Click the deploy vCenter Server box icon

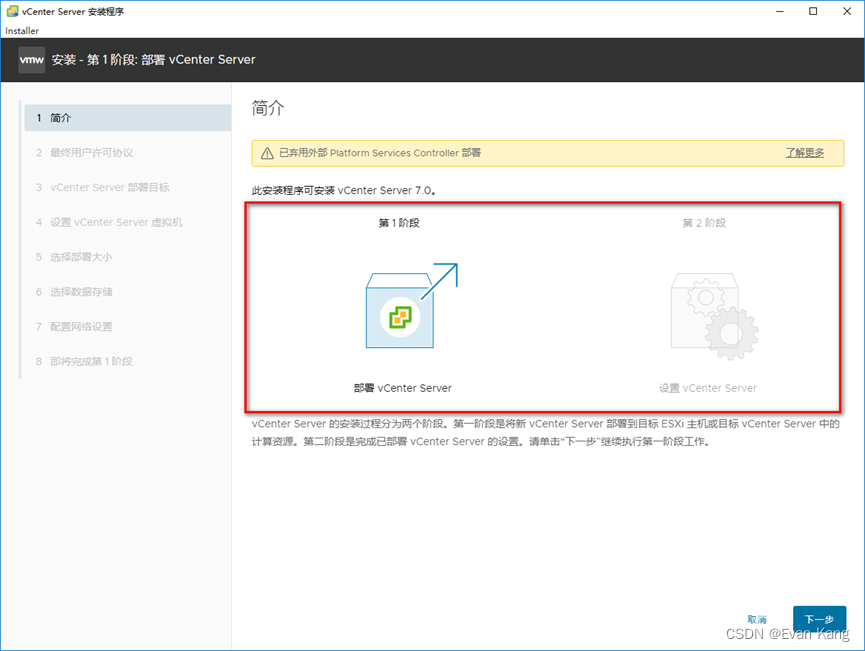click(x=412, y=306)
